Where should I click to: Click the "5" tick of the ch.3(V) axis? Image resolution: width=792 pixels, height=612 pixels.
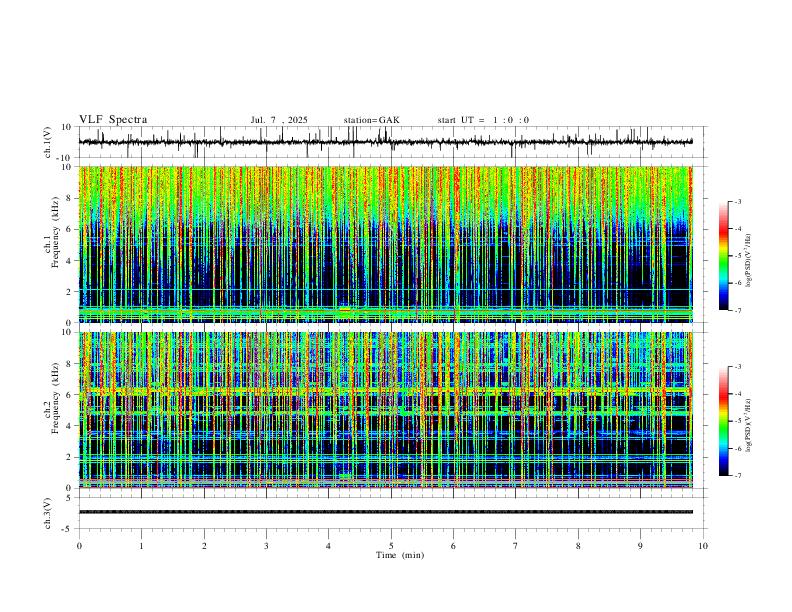tap(69, 498)
